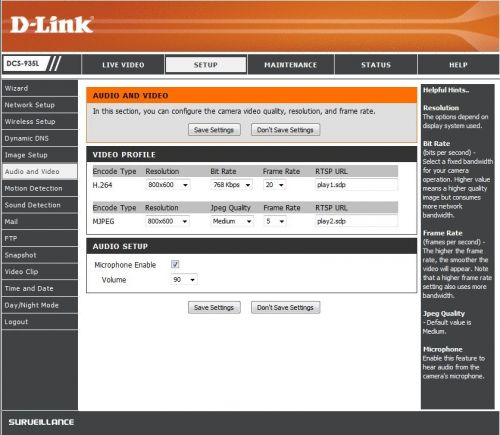This screenshot has height=435, width=500.
Task: Go to Network Setup
Action: click(x=40, y=105)
